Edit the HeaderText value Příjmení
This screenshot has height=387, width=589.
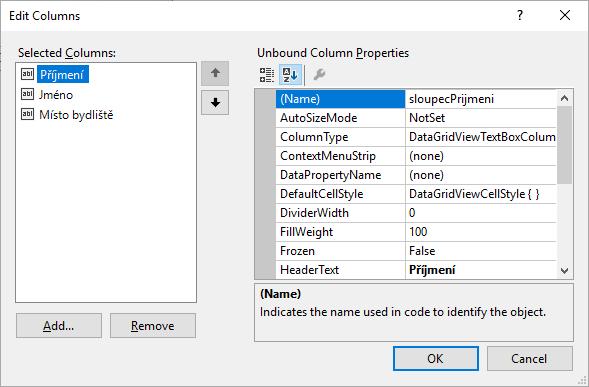[481, 270]
